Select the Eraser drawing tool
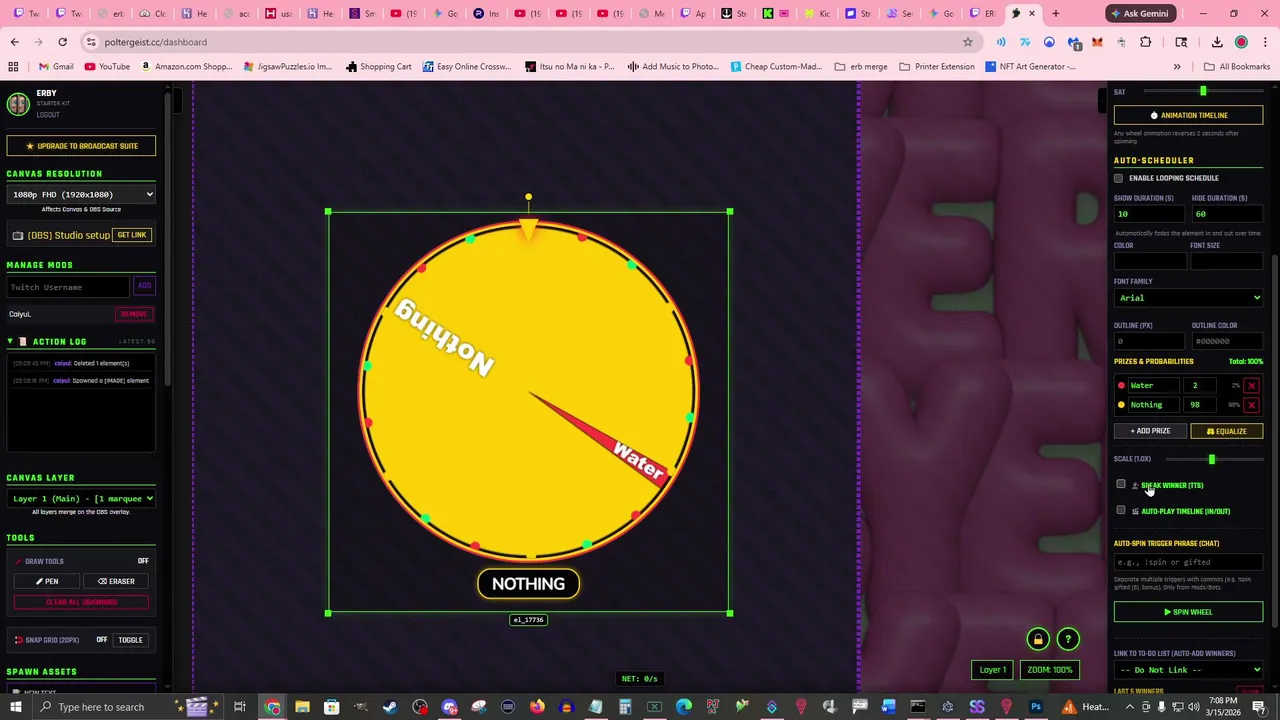This screenshot has width=1280, height=720. [116, 581]
